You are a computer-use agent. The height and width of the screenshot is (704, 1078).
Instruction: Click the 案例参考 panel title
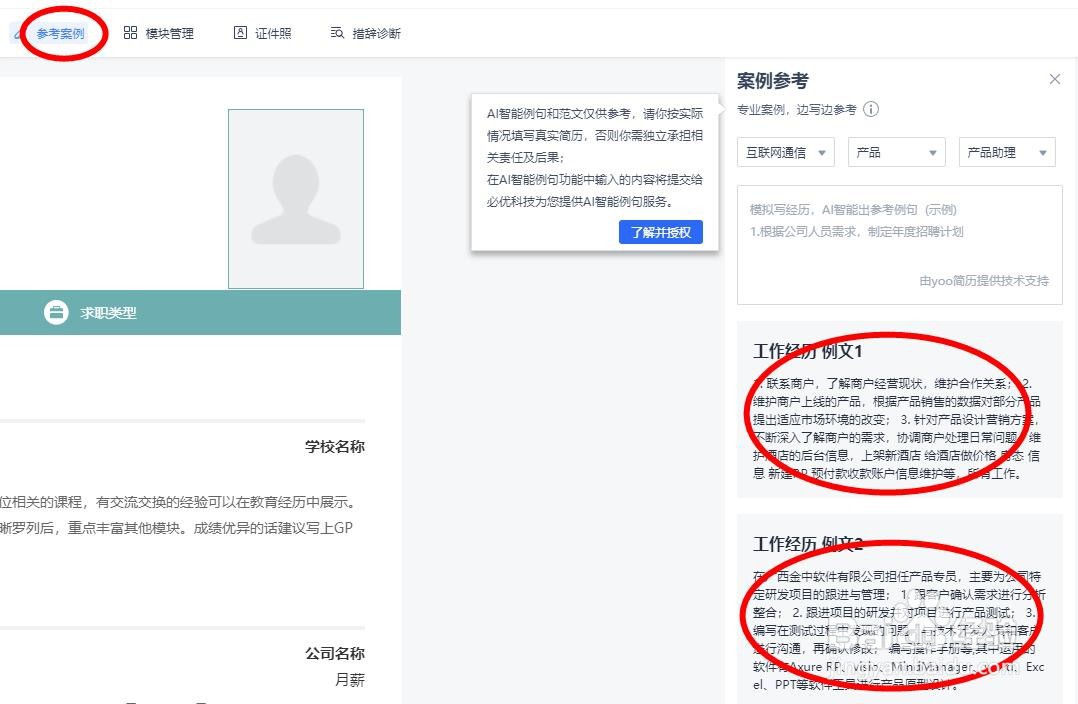[773, 80]
